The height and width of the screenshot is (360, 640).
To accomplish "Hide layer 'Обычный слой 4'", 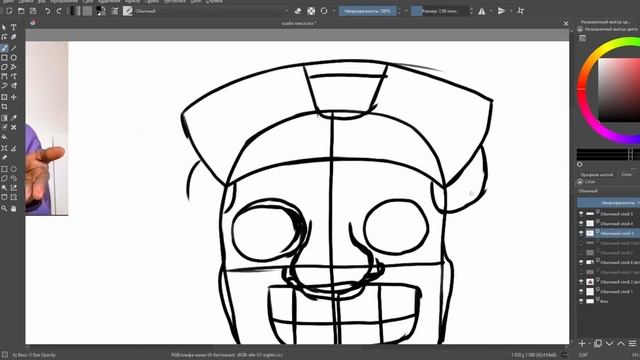I will [x=581, y=223].
